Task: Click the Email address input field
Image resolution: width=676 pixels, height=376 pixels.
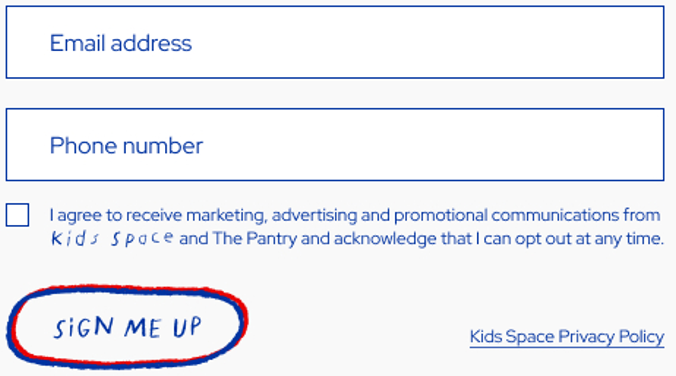Action: [x=335, y=42]
